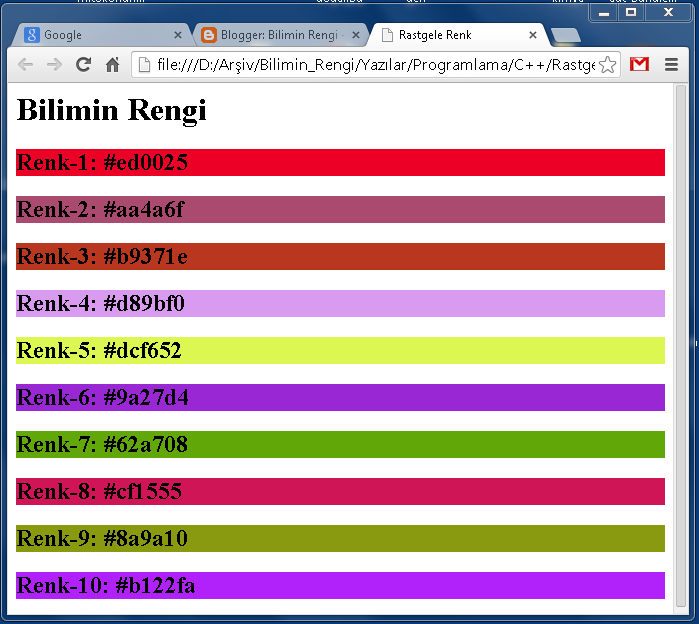The image size is (699, 624).
Task: Select the Rastgele Renk tab
Action: (x=459, y=35)
